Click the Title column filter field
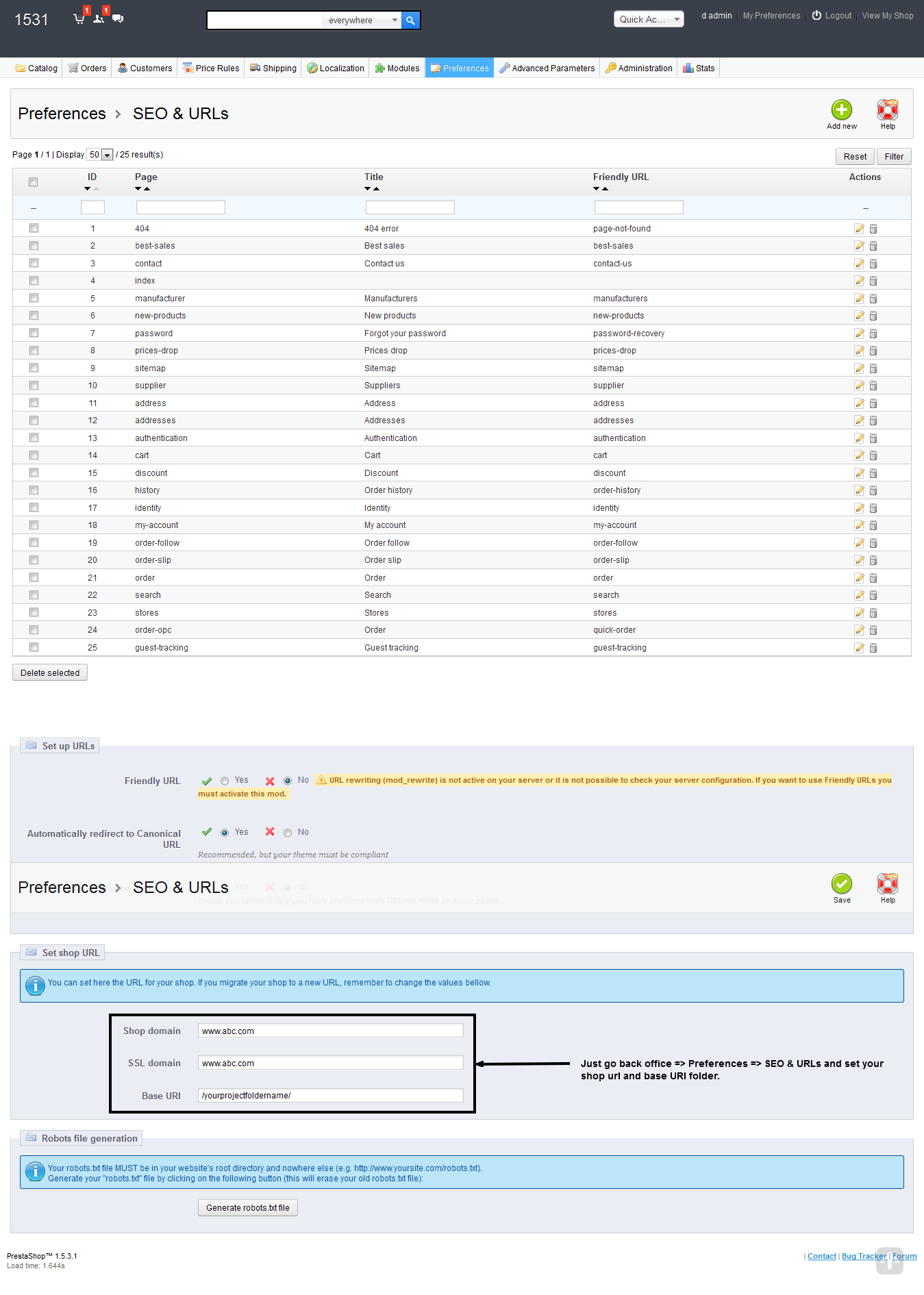This screenshot has height=1295, width=924. [410, 207]
